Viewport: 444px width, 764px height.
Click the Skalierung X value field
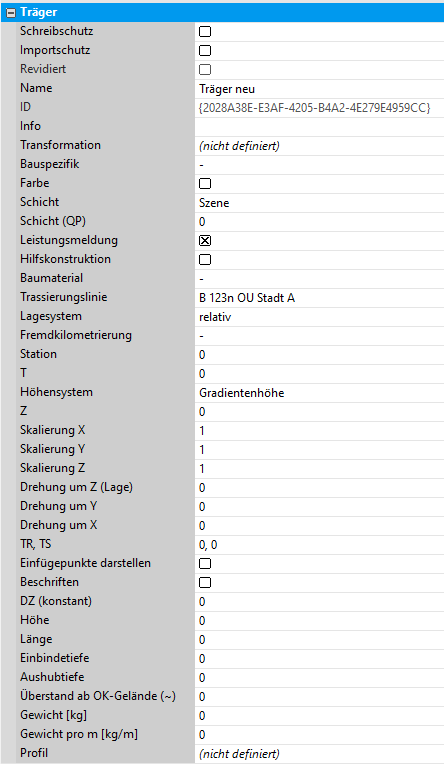319,431
